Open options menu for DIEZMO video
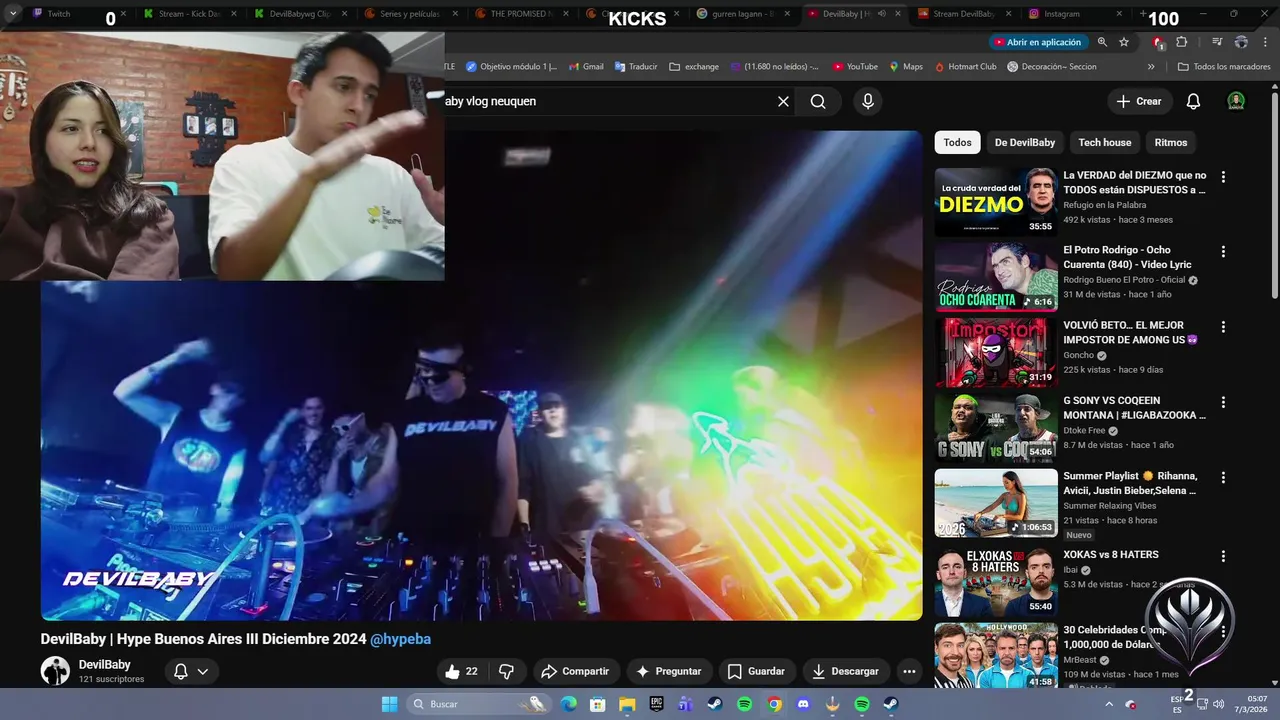Image resolution: width=1280 pixels, height=720 pixels. (x=1222, y=177)
